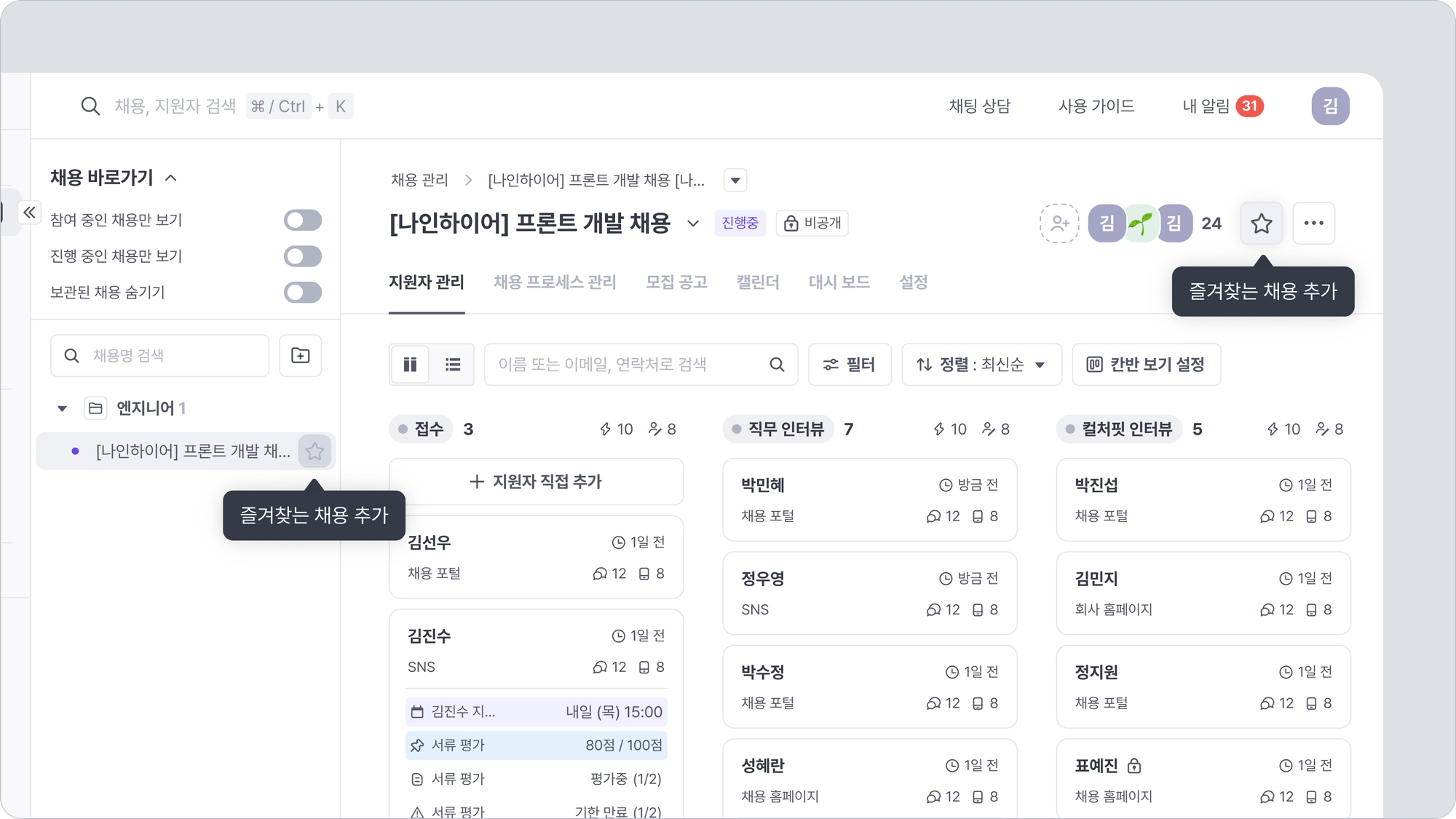Open 칸반 보기 설정 button
Image resolution: width=1456 pixels, height=819 pixels.
click(1146, 364)
